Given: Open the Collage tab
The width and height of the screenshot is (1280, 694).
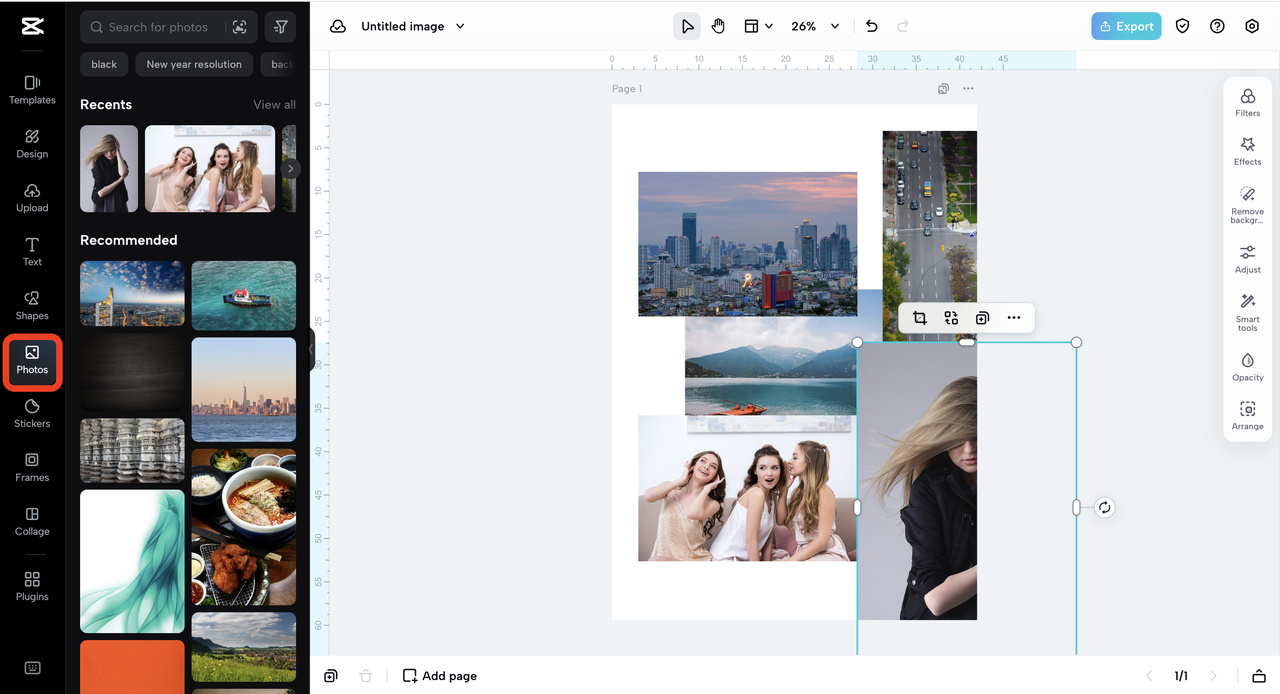Looking at the screenshot, I should click(32, 520).
